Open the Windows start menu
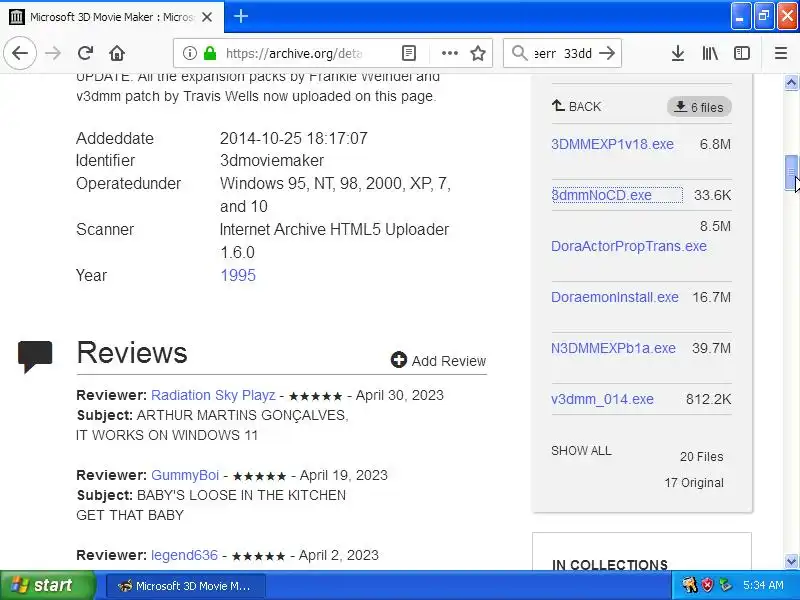 (47, 585)
